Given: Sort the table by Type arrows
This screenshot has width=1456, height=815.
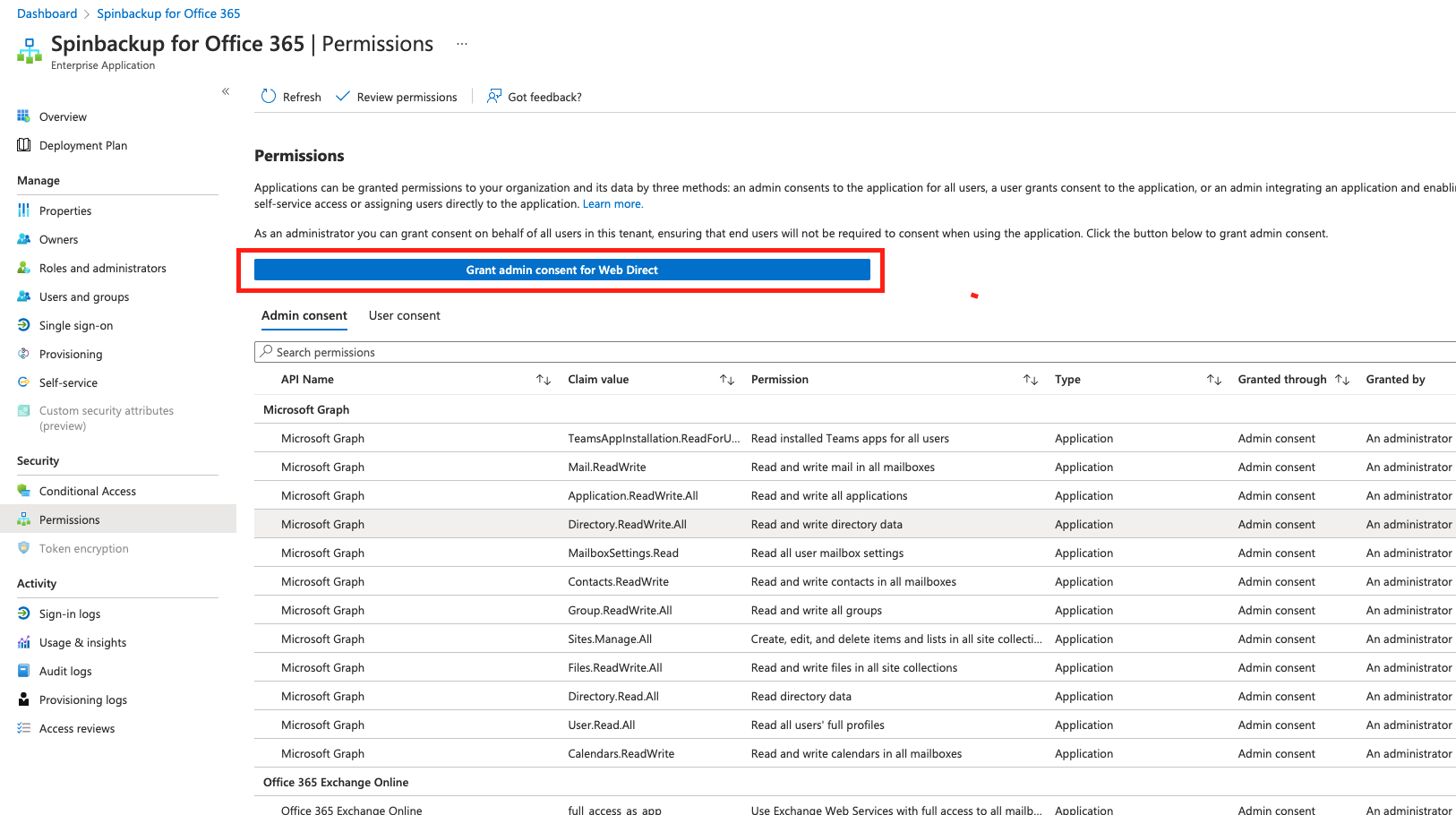Looking at the screenshot, I should [1213, 380].
